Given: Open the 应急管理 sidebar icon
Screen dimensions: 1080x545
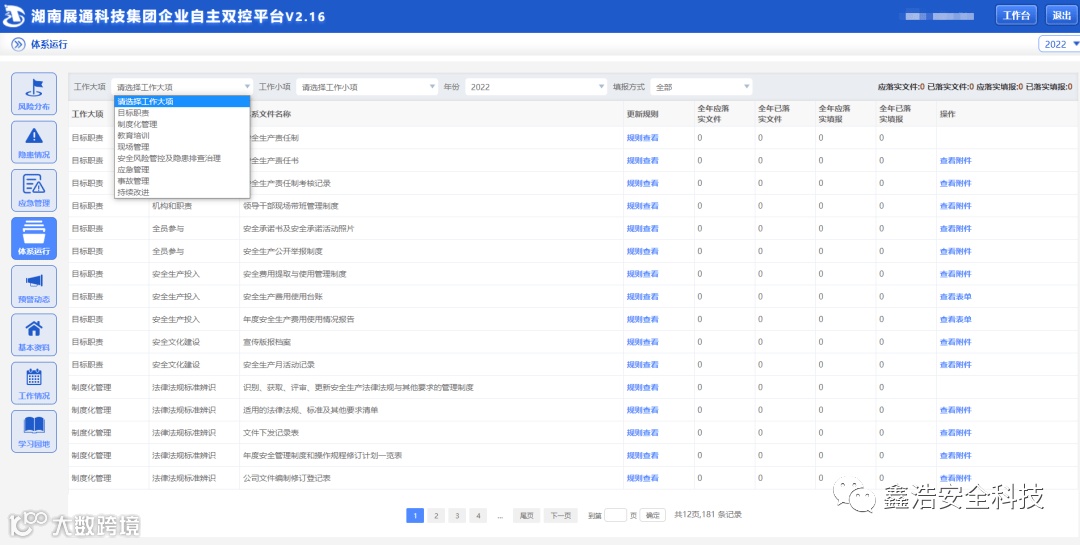Looking at the screenshot, I should pyautogui.click(x=34, y=190).
